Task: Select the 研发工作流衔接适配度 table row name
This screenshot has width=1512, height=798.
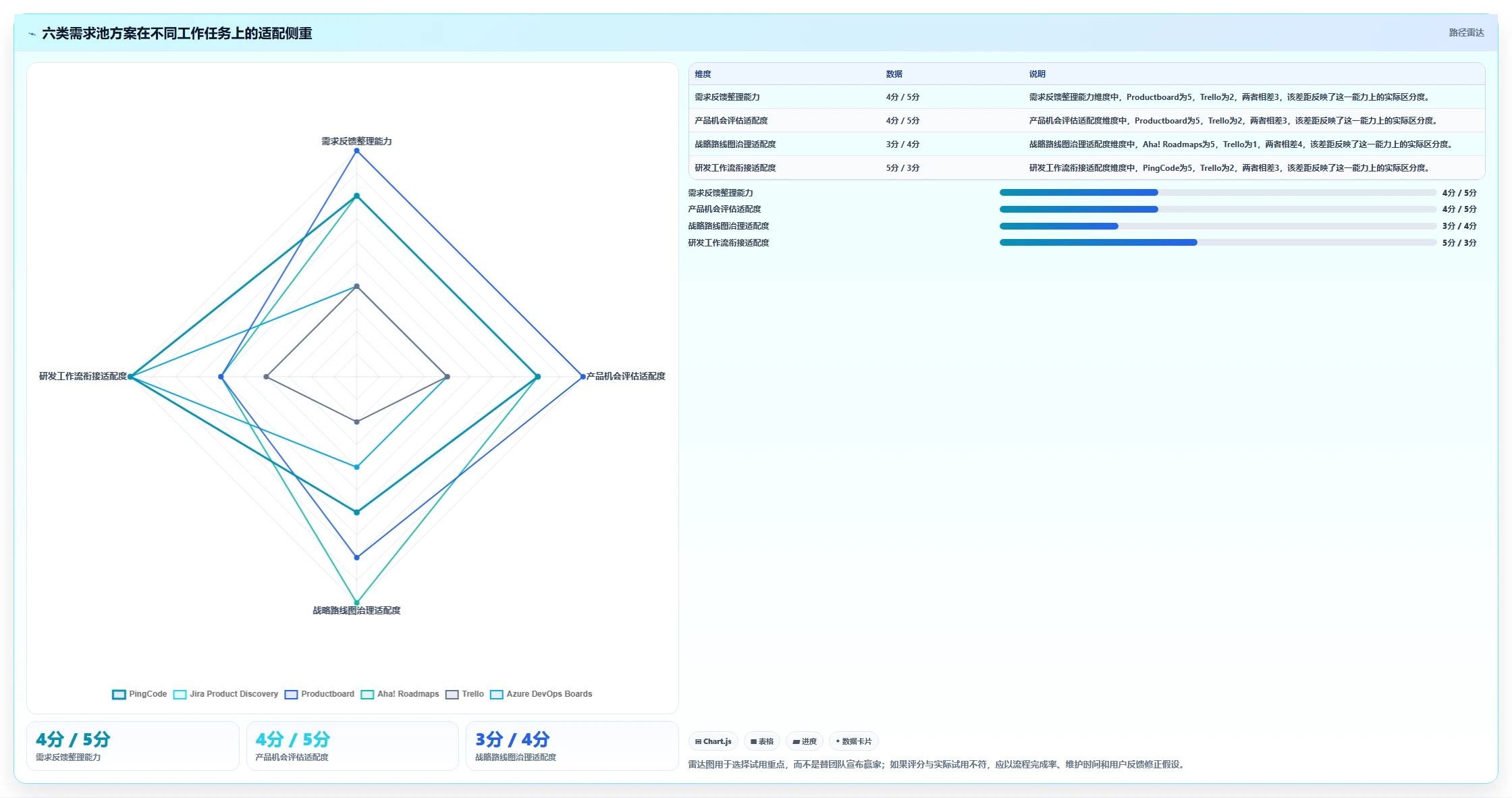Action: point(735,168)
